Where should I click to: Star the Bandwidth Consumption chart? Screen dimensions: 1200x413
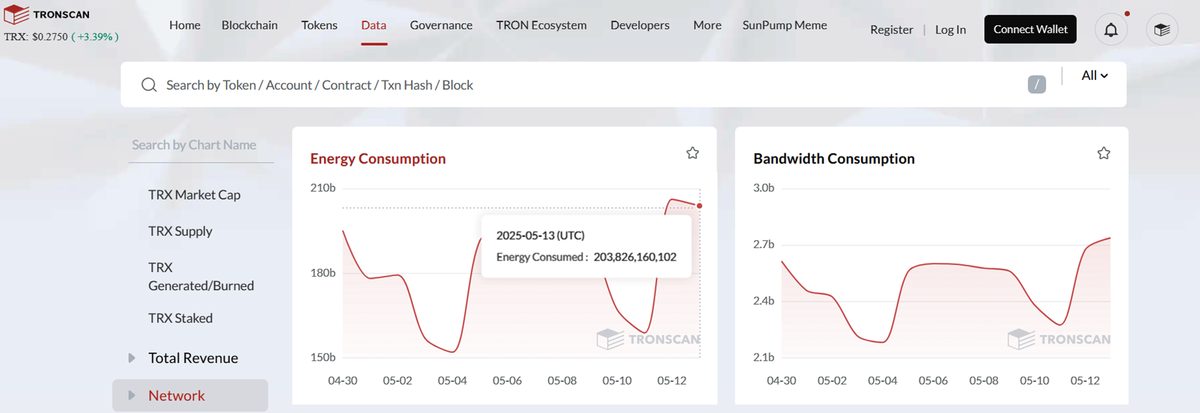[x=1104, y=153]
